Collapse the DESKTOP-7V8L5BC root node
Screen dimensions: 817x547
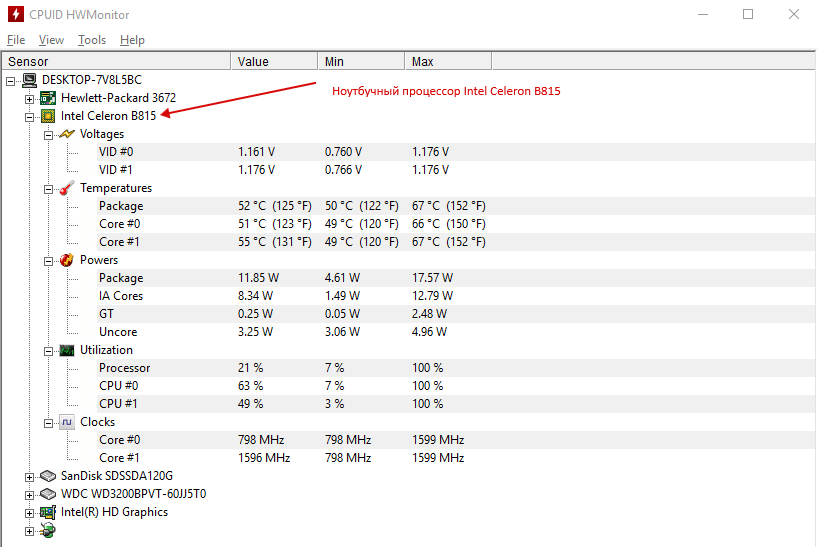click(11, 80)
